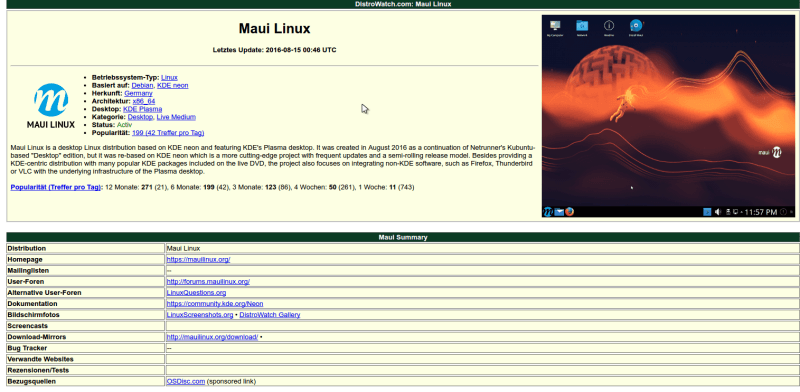Follow the LinuxQuestions.org link
The height and width of the screenshot is (392, 800).
pos(196,292)
